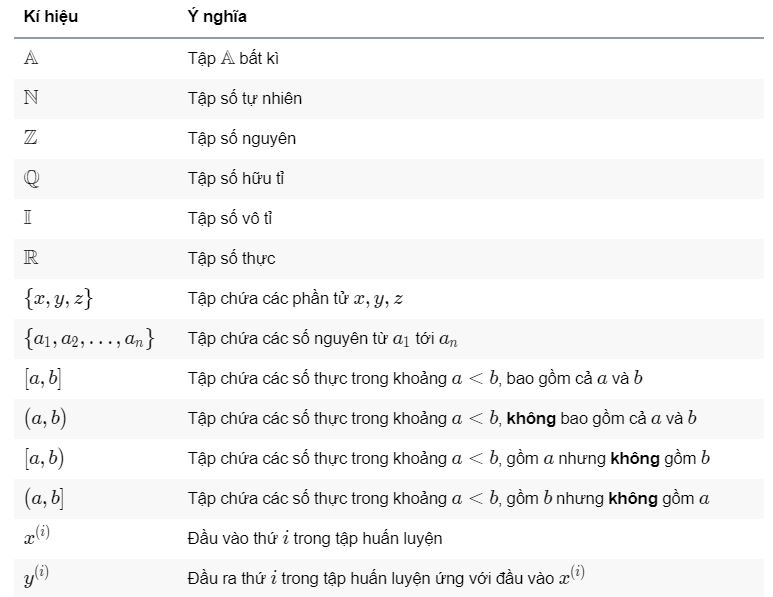This screenshot has height=597, width=773.
Task: Click the text "Tập số hữu tỉ"
Action: [236, 178]
